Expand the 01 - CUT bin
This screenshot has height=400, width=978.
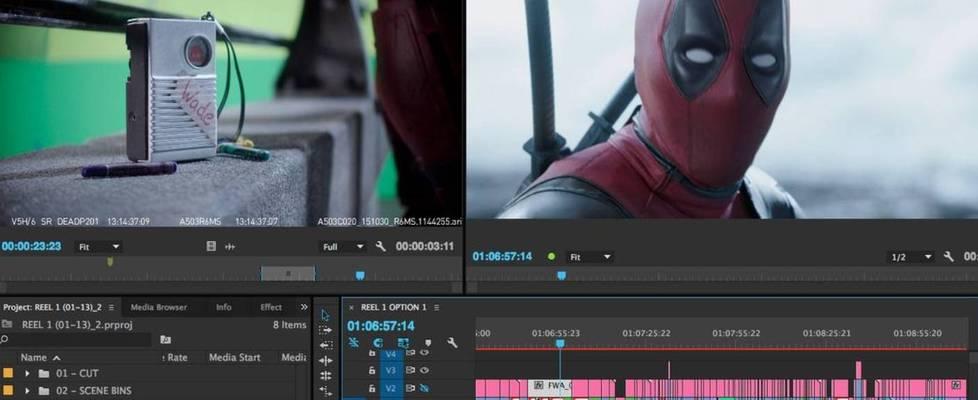tap(27, 373)
